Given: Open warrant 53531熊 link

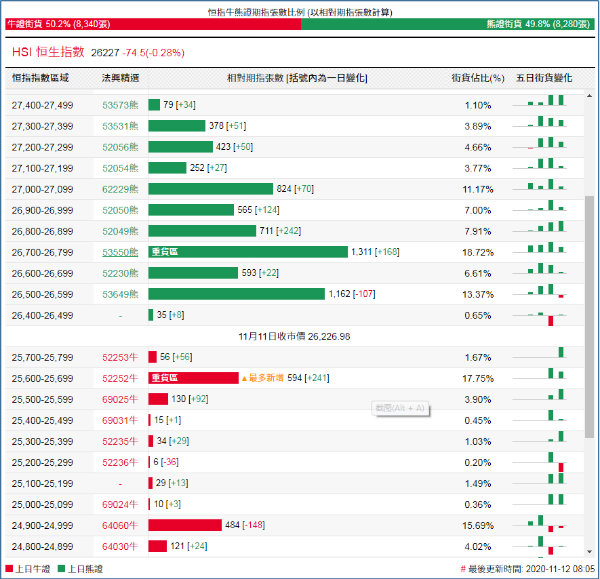Looking at the screenshot, I should click(x=120, y=126).
